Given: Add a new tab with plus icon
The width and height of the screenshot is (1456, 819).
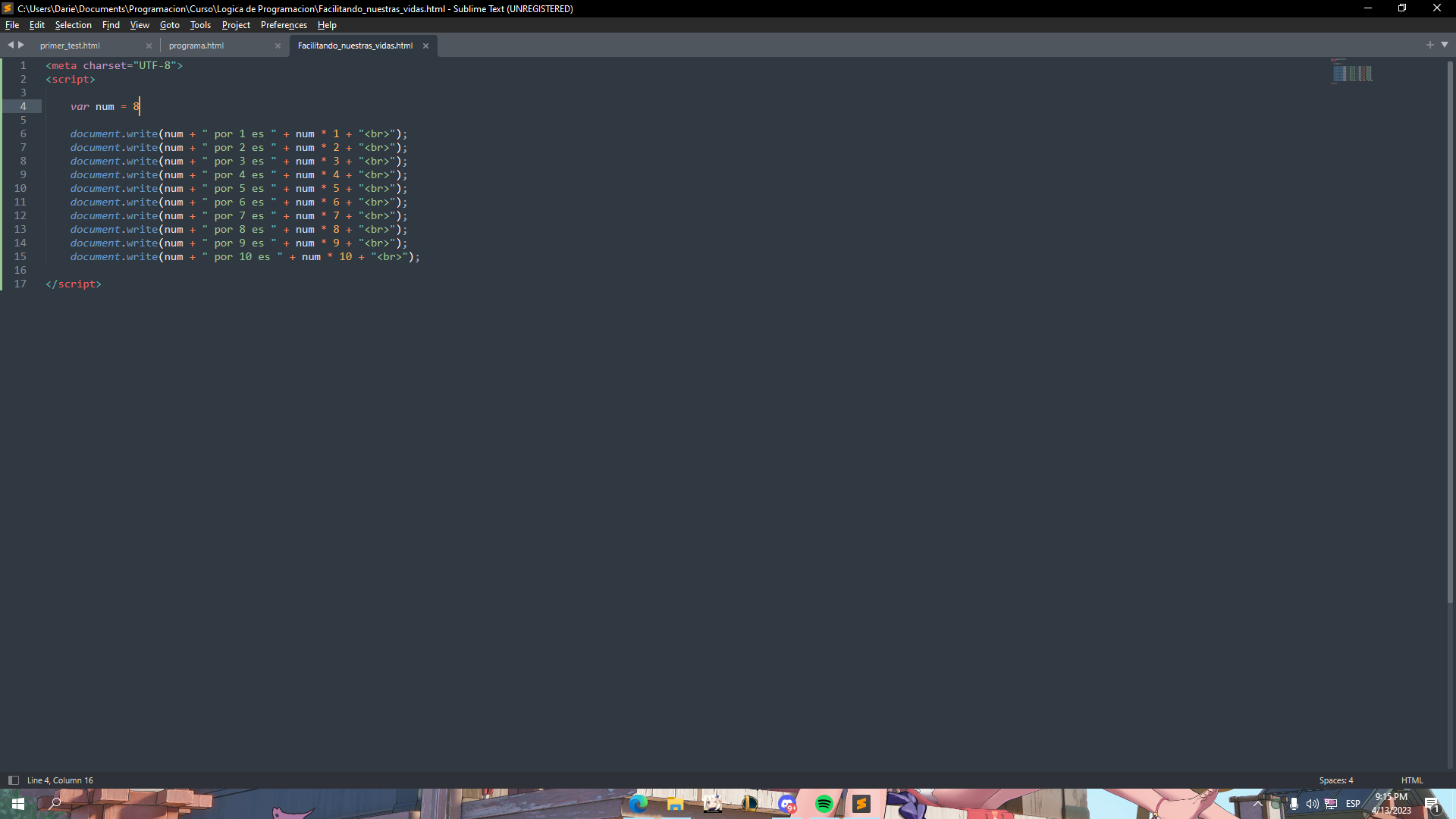Looking at the screenshot, I should tap(1430, 45).
